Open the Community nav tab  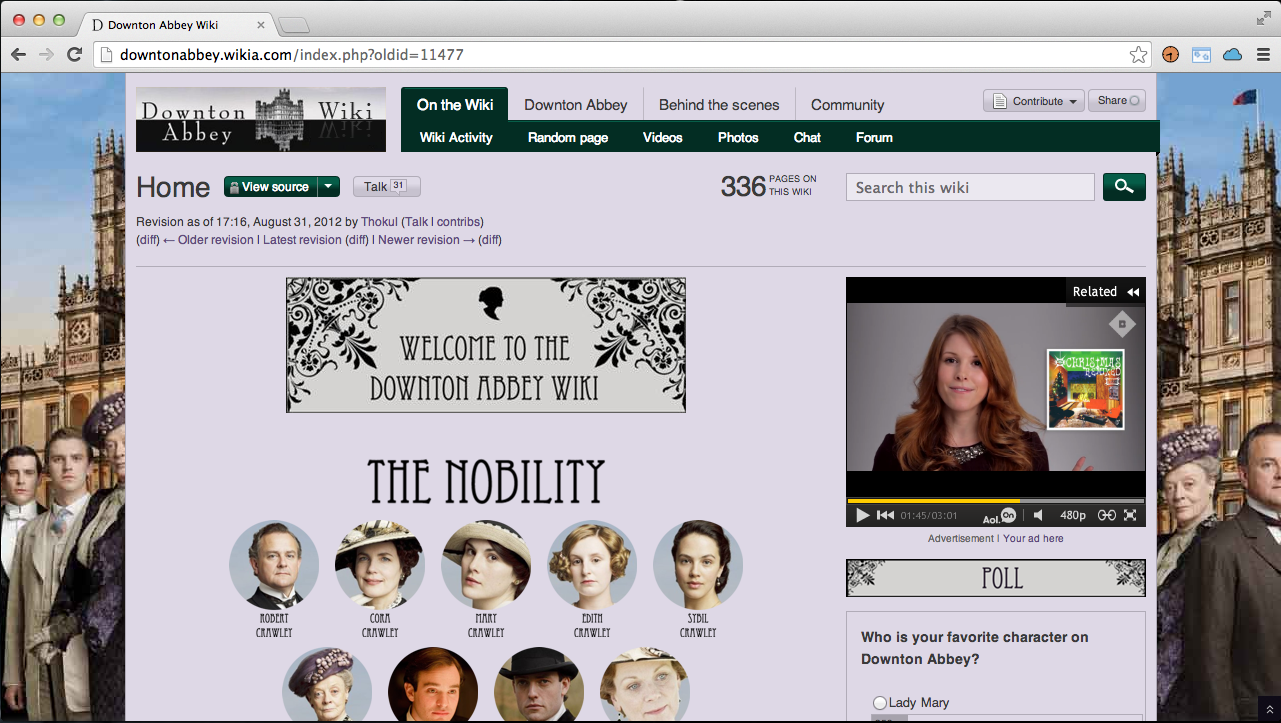pos(847,104)
